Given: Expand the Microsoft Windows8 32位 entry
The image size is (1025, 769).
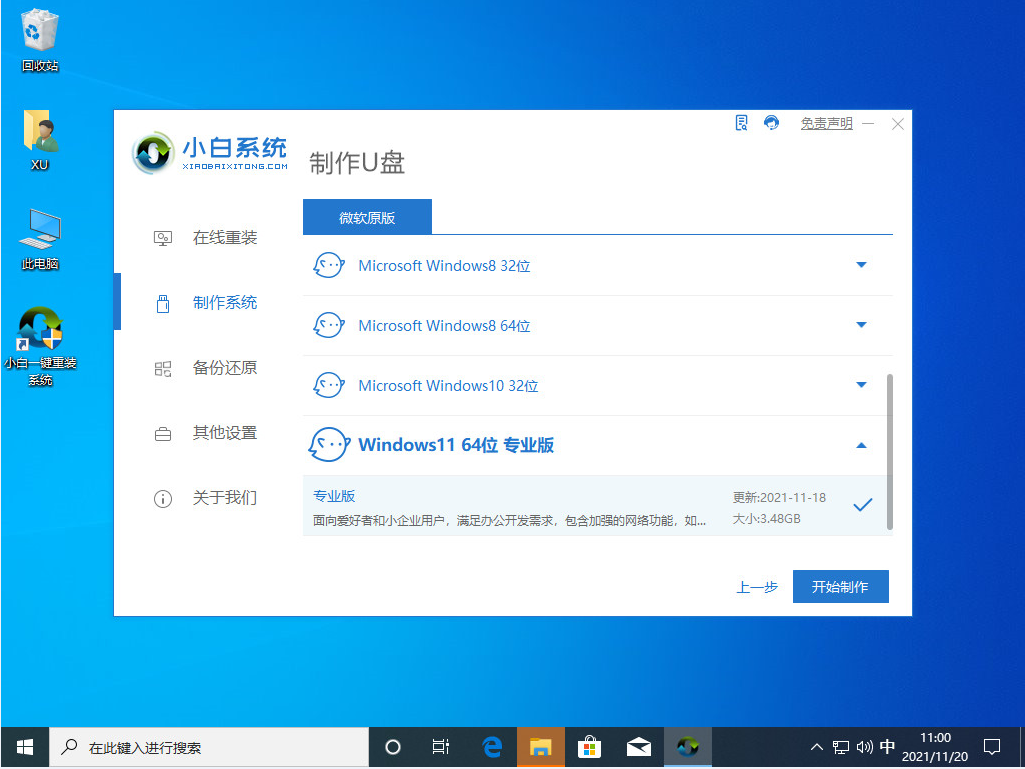Looking at the screenshot, I should pos(862,265).
